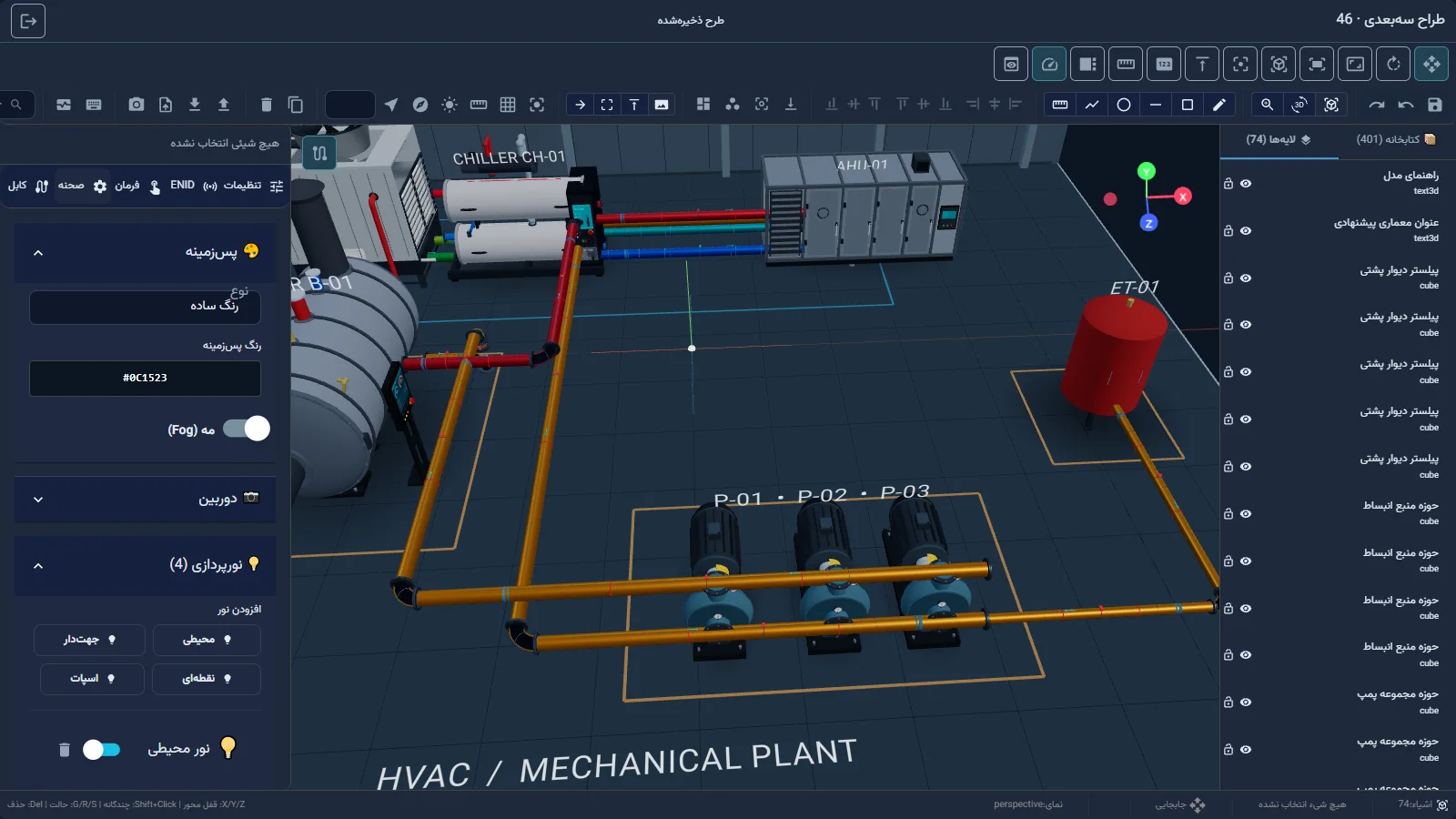This screenshot has width=1456, height=819.
Task: Click the four-arrow move tool button
Action: click(1431, 64)
